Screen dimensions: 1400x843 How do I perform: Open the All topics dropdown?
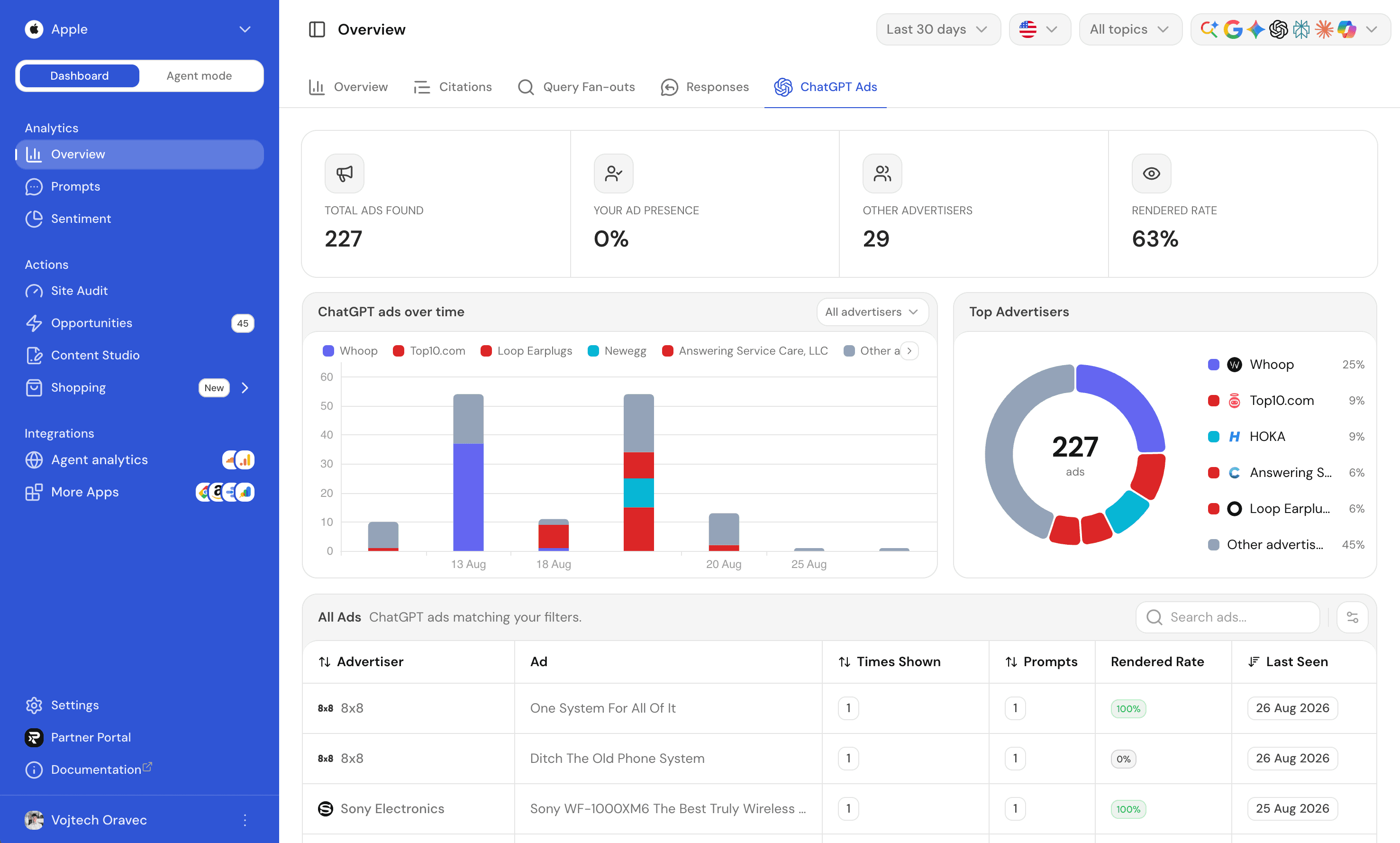1130,29
